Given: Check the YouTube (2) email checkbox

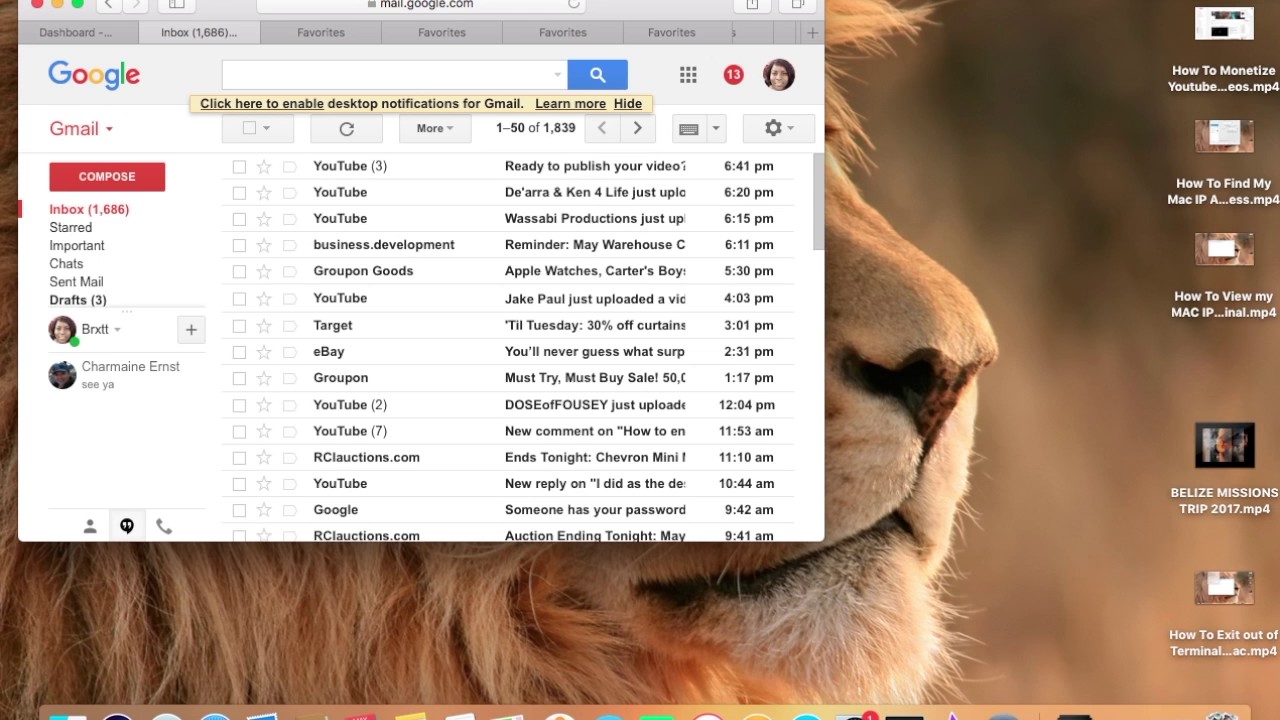Looking at the screenshot, I should click(239, 405).
